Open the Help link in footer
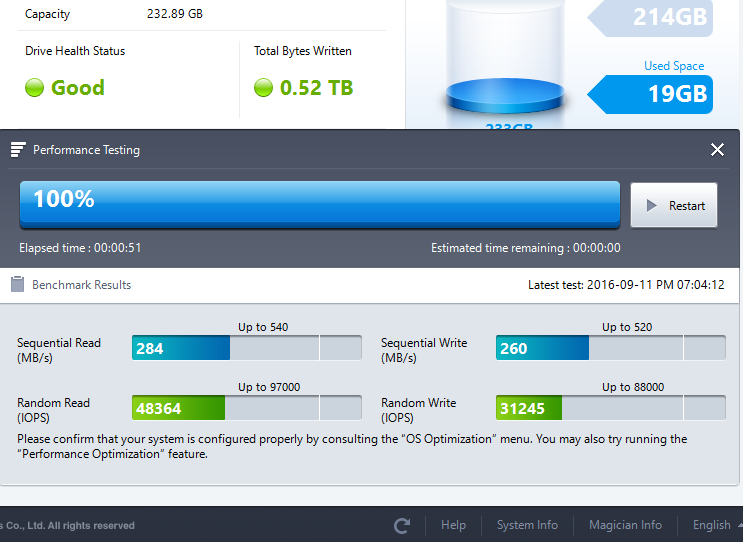 [453, 525]
